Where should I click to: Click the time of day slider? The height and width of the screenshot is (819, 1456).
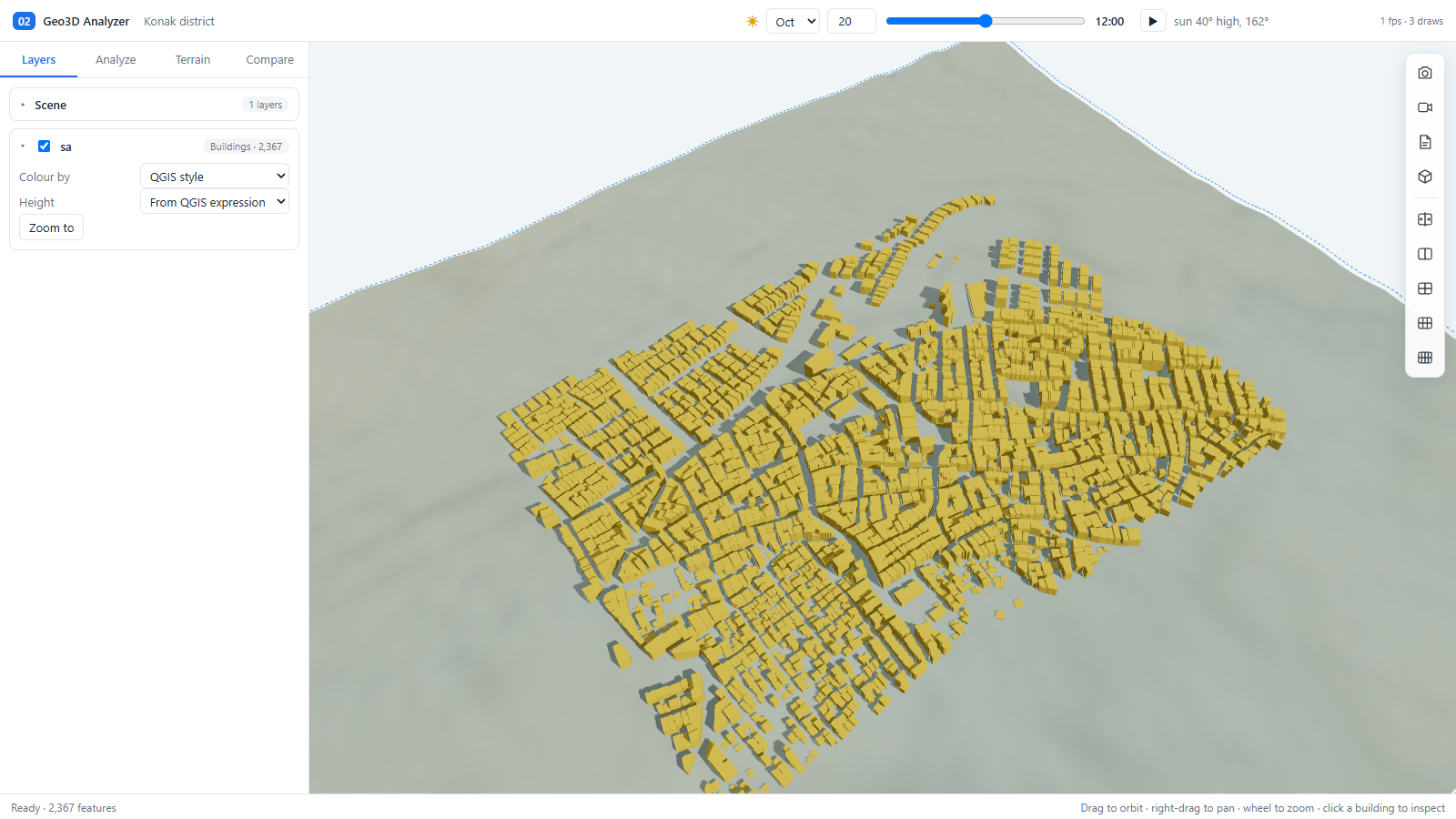[x=986, y=21]
